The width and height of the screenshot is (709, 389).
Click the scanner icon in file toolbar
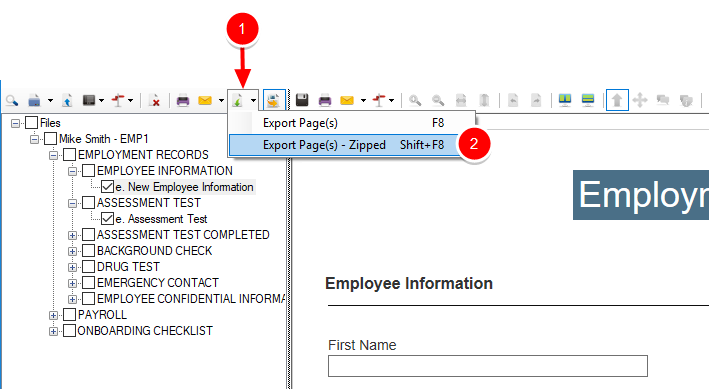tap(34, 100)
